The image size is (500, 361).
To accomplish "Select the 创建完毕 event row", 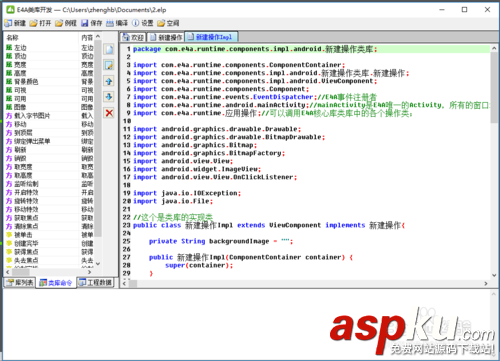I will [x=49, y=243].
